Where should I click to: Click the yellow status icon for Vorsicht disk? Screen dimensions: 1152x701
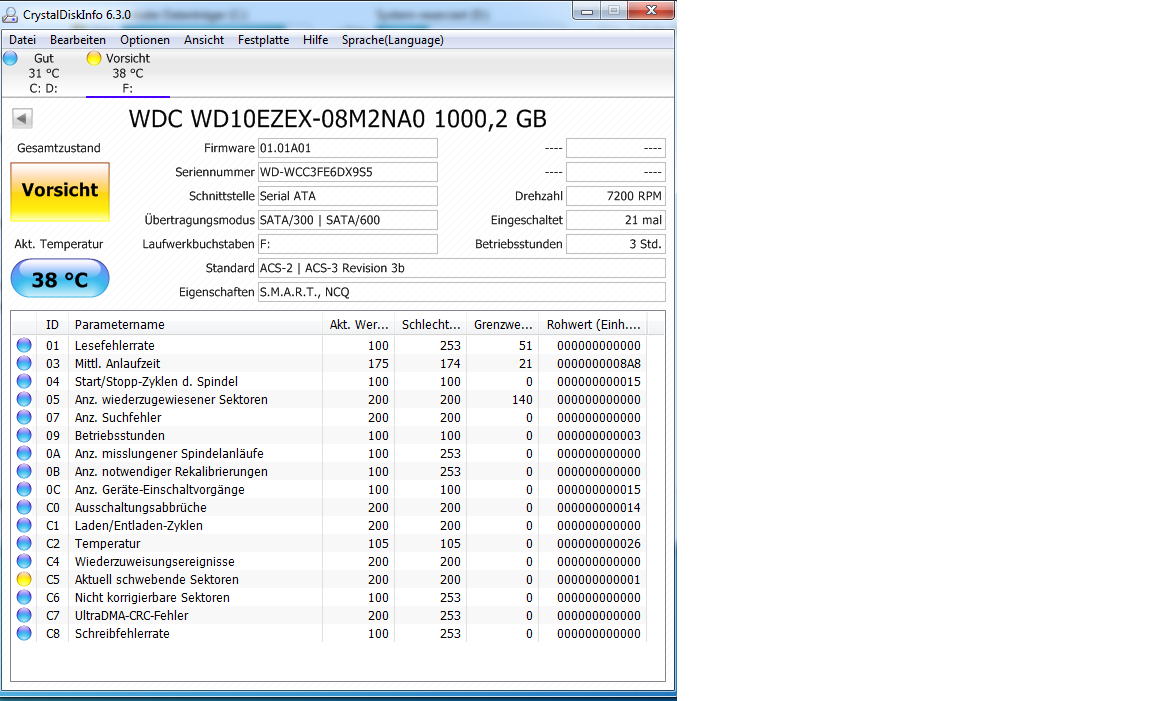(93, 58)
